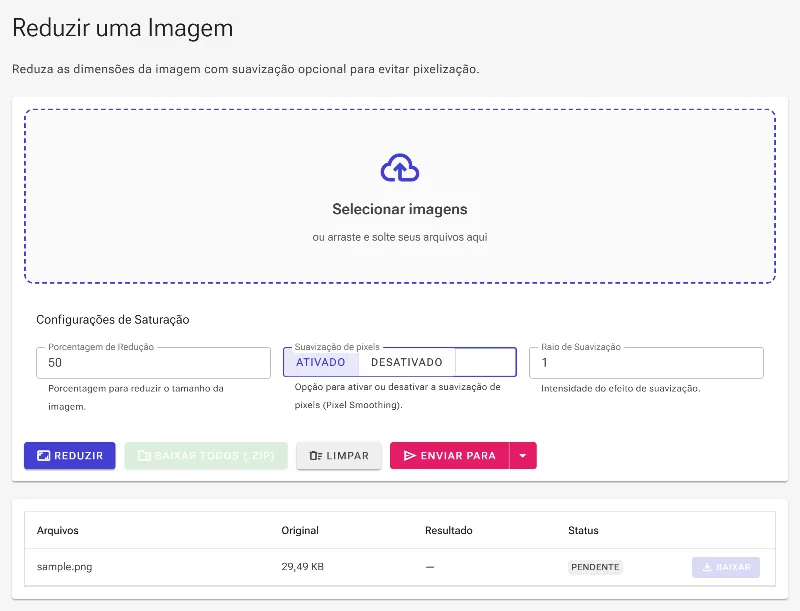Enable pixel smoothing with ATIVADO
800x611 pixels.
[x=320, y=362]
